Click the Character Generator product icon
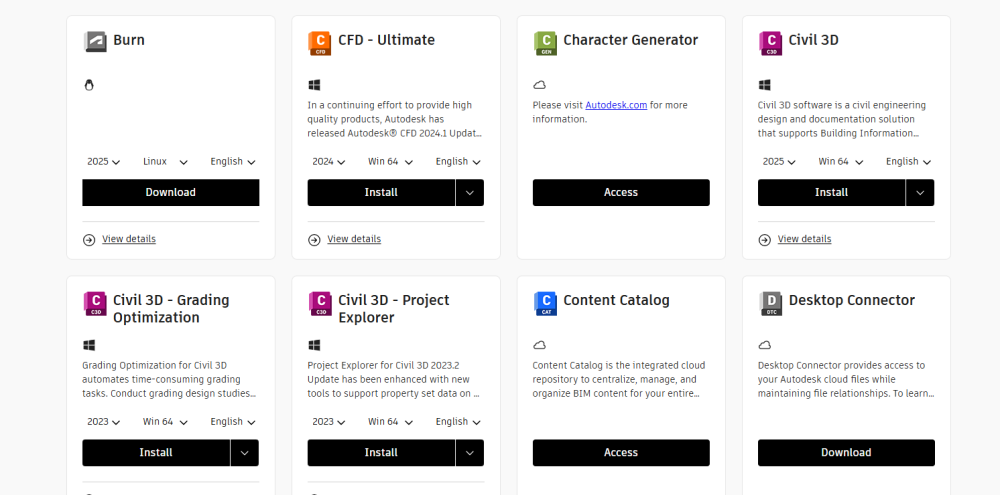 (545, 43)
